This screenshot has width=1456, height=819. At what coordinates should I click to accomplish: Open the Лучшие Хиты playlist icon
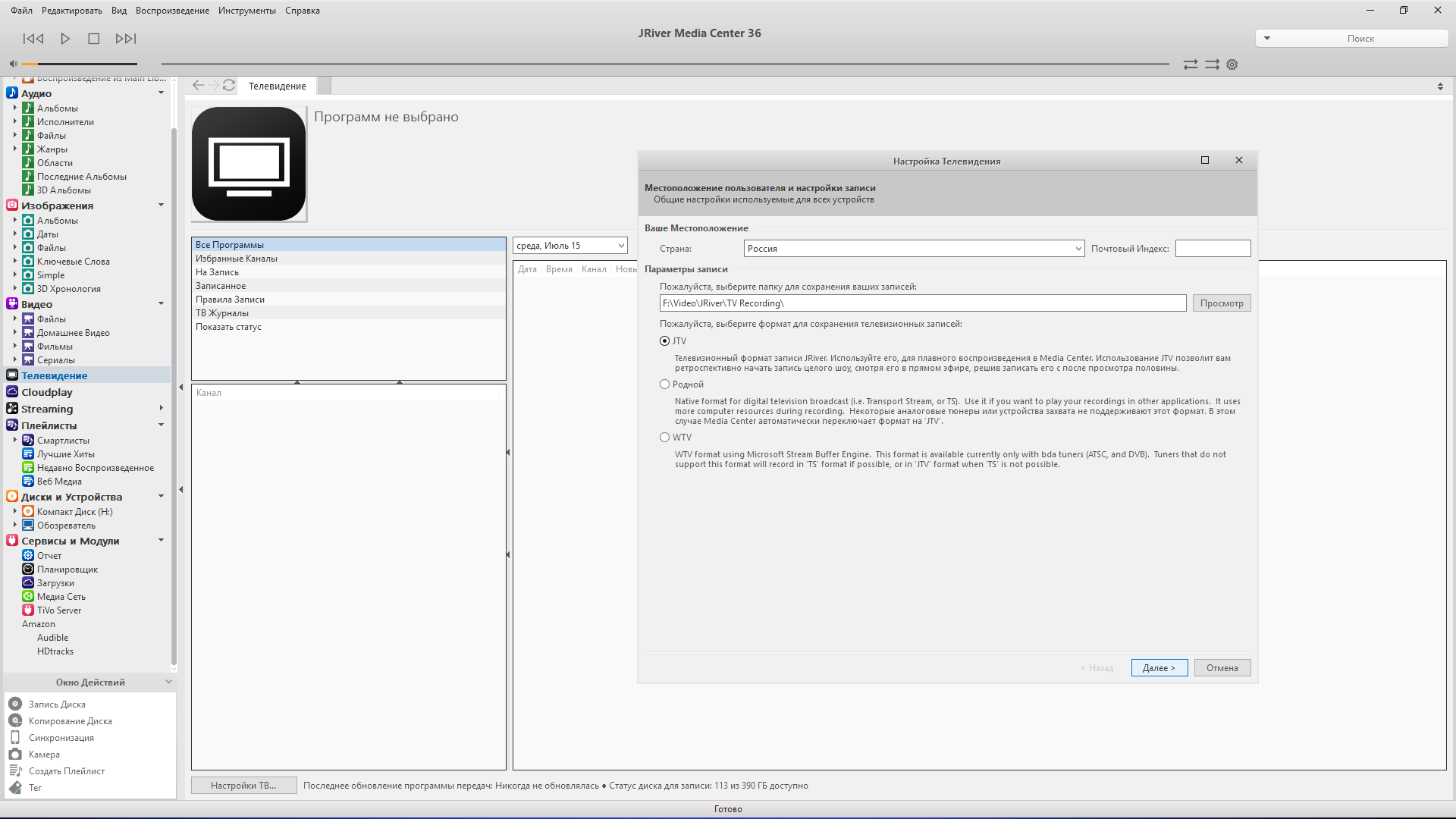point(28,454)
